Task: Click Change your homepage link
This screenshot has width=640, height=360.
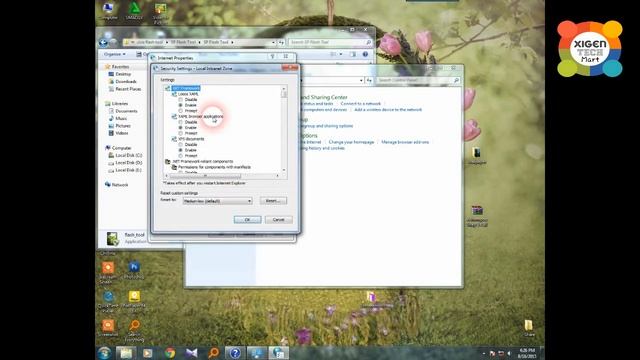Action: [351, 142]
